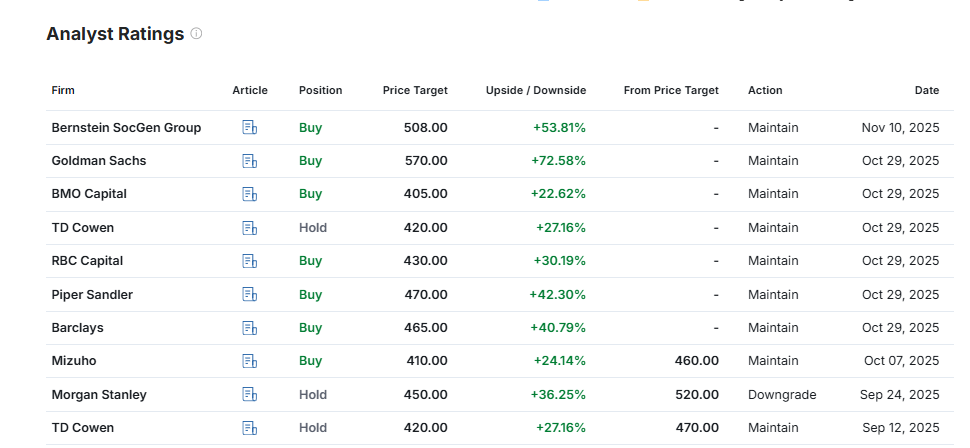Click the Piper Sandler article icon
The width and height of the screenshot is (970, 448).
tap(250, 295)
